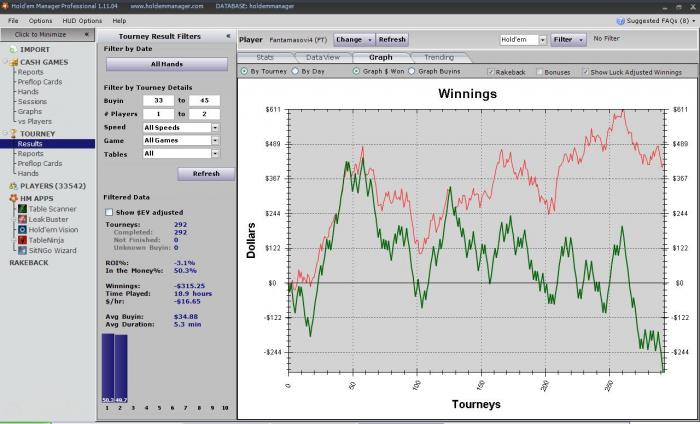Switch to the Stats tab
700x424 pixels.
pos(265,58)
